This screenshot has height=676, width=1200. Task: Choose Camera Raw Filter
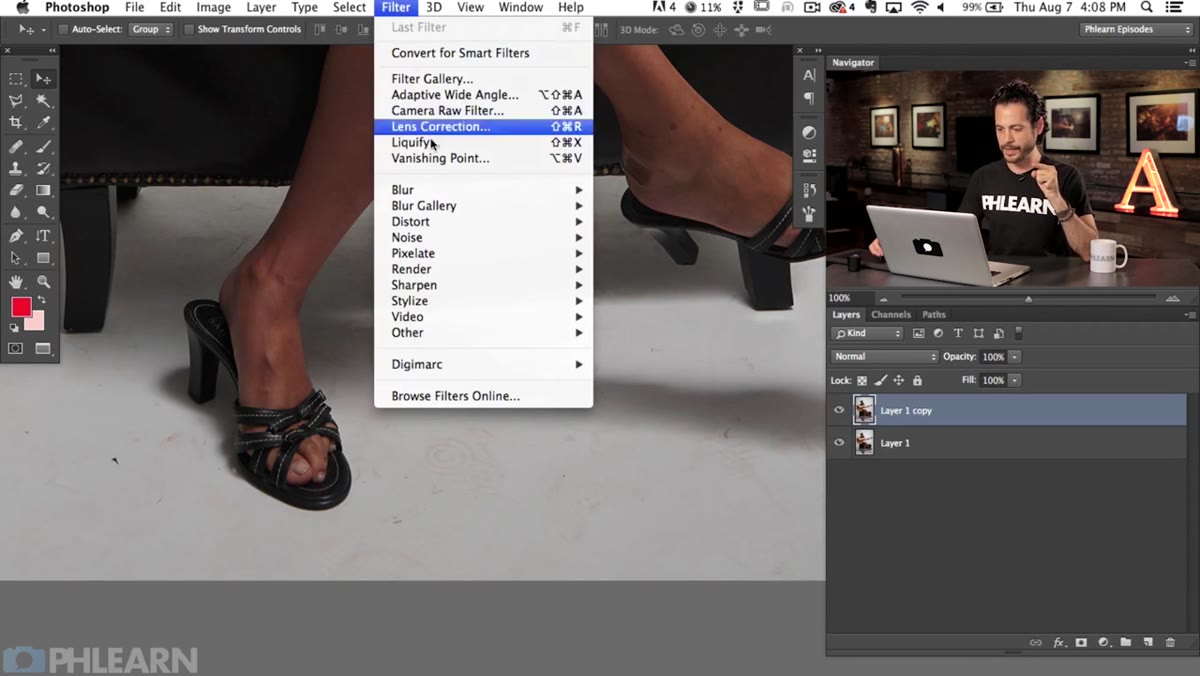pyautogui.click(x=484, y=111)
